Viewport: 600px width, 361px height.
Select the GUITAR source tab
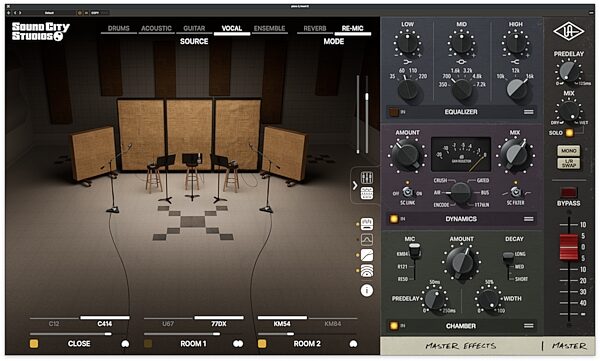pos(194,28)
